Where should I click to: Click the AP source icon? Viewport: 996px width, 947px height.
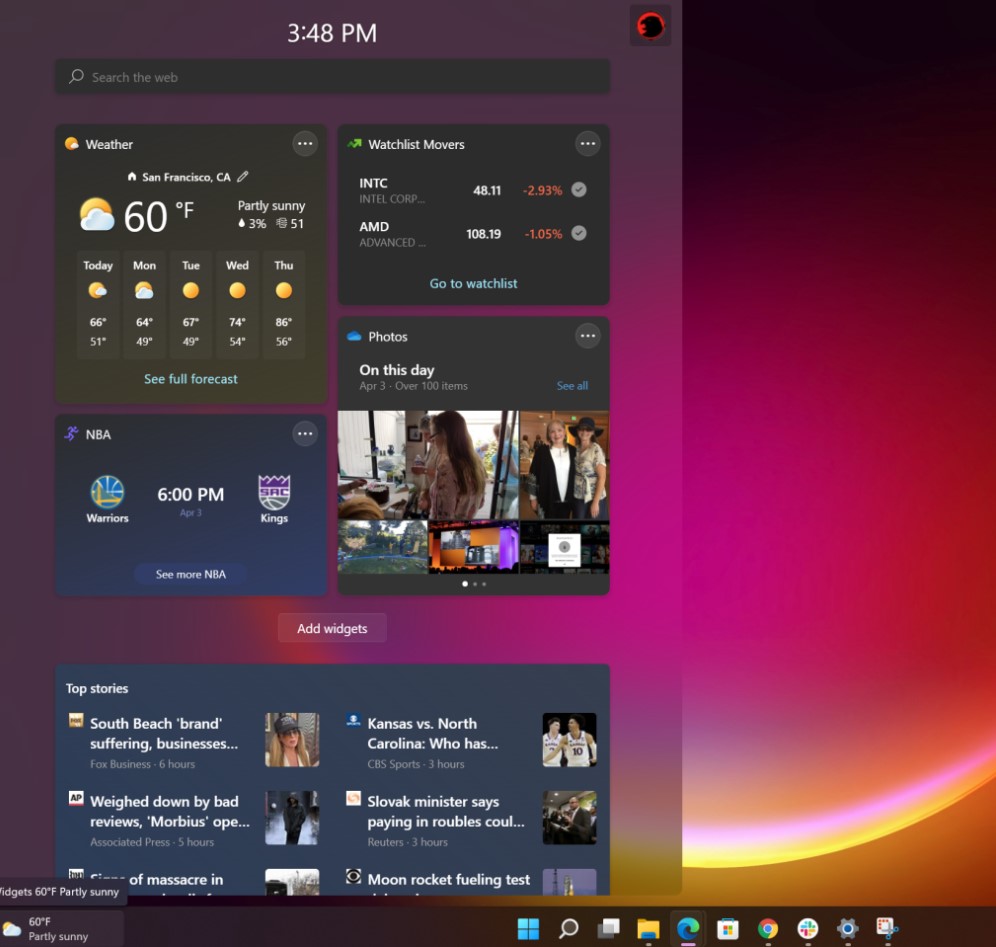click(x=76, y=798)
